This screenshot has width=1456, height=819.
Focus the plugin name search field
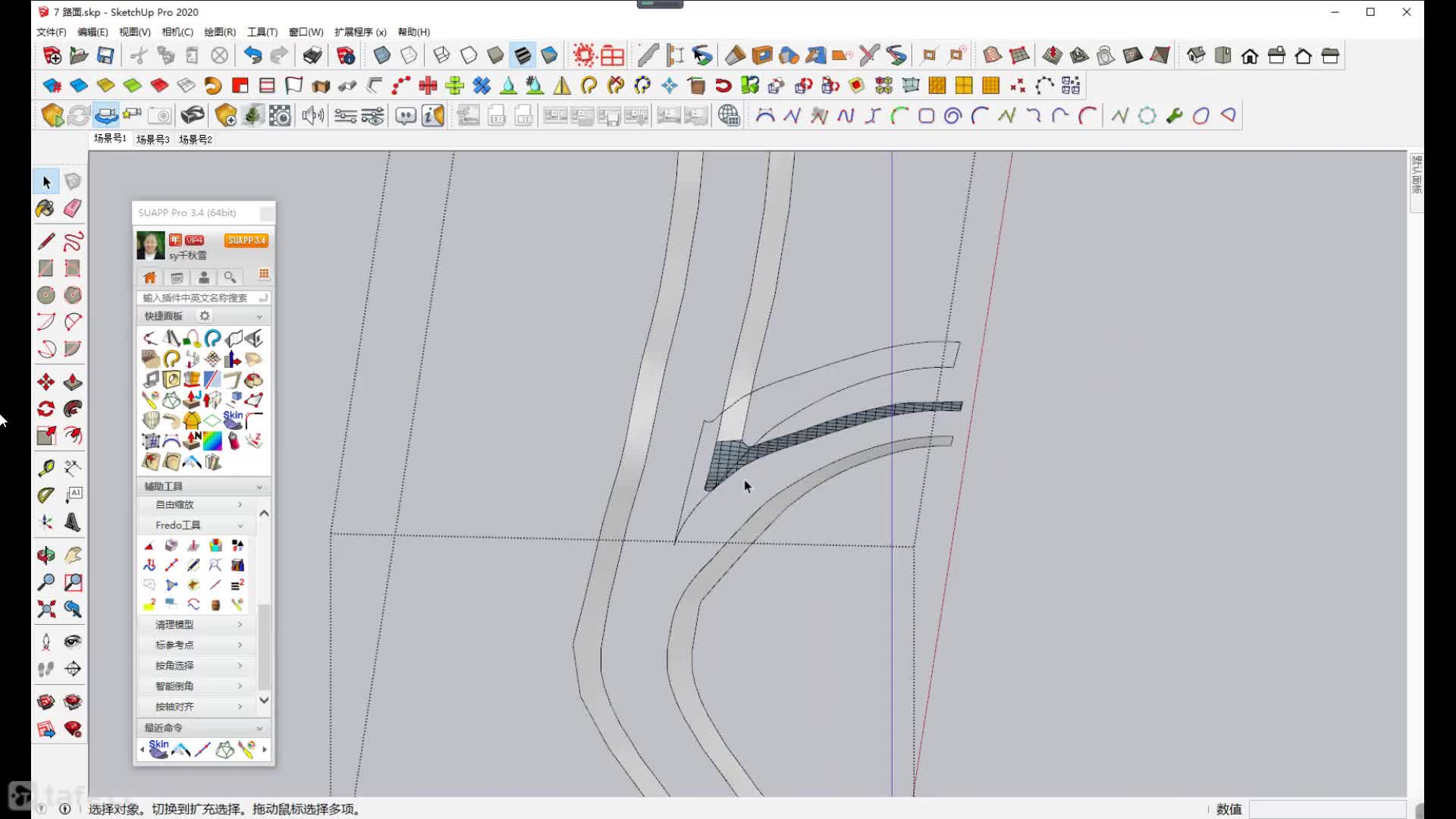(x=203, y=298)
